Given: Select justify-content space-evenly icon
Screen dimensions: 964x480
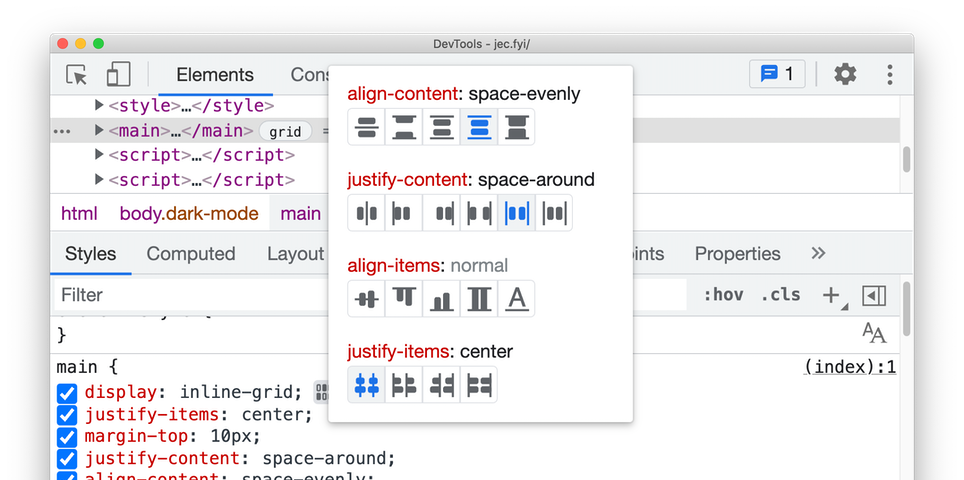Looking at the screenshot, I should point(554,213).
